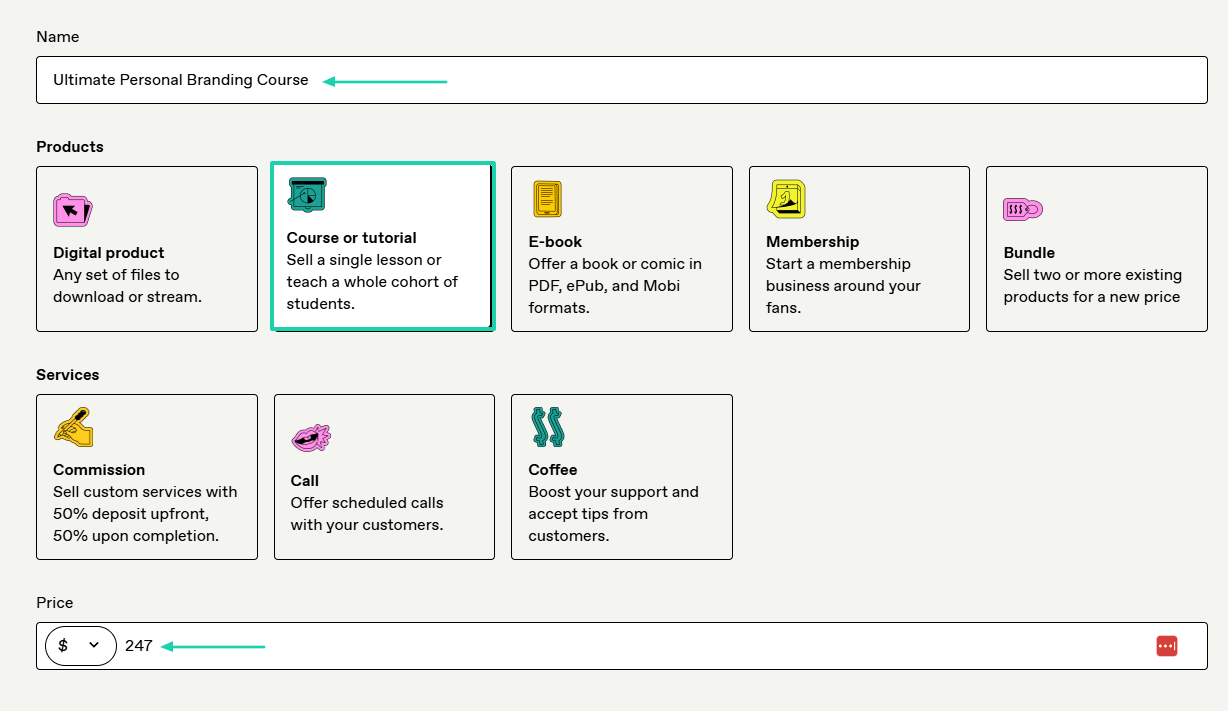Select the Digital product type
The width and height of the screenshot is (1228, 711).
(x=147, y=249)
